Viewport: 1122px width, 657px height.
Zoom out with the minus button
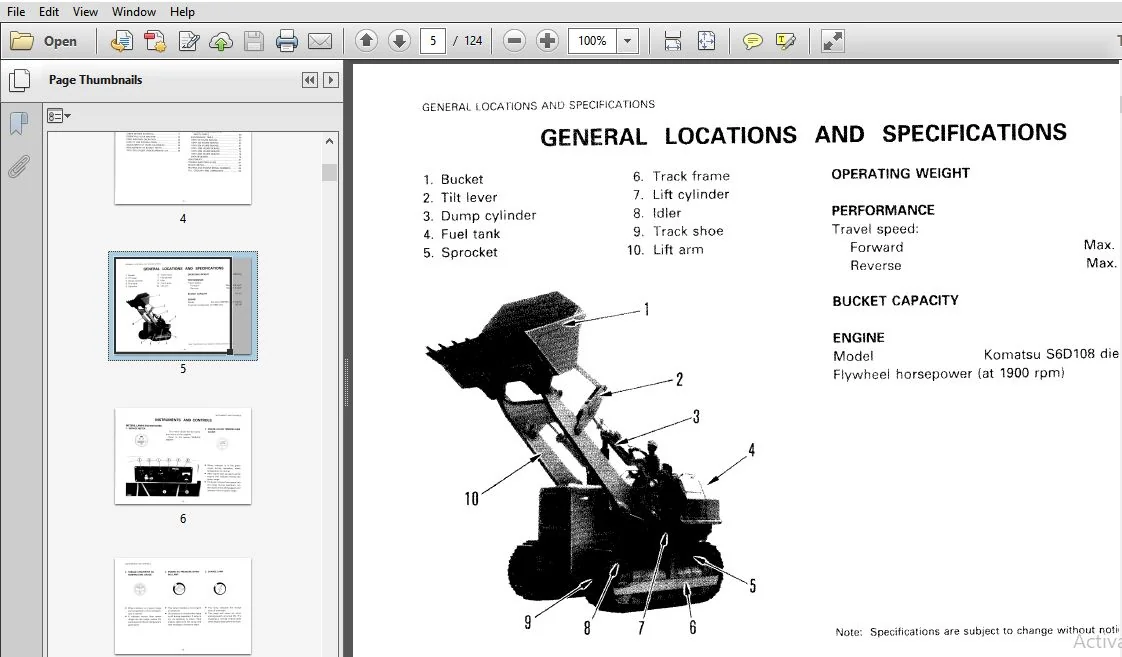click(514, 41)
